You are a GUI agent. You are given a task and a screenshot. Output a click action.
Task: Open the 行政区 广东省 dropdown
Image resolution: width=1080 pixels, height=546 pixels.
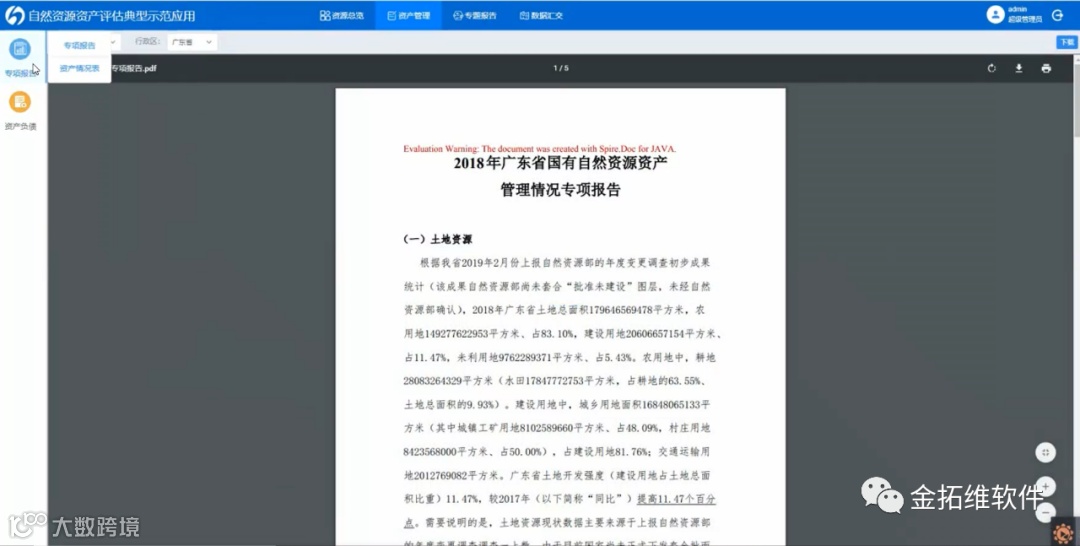[x=191, y=42]
